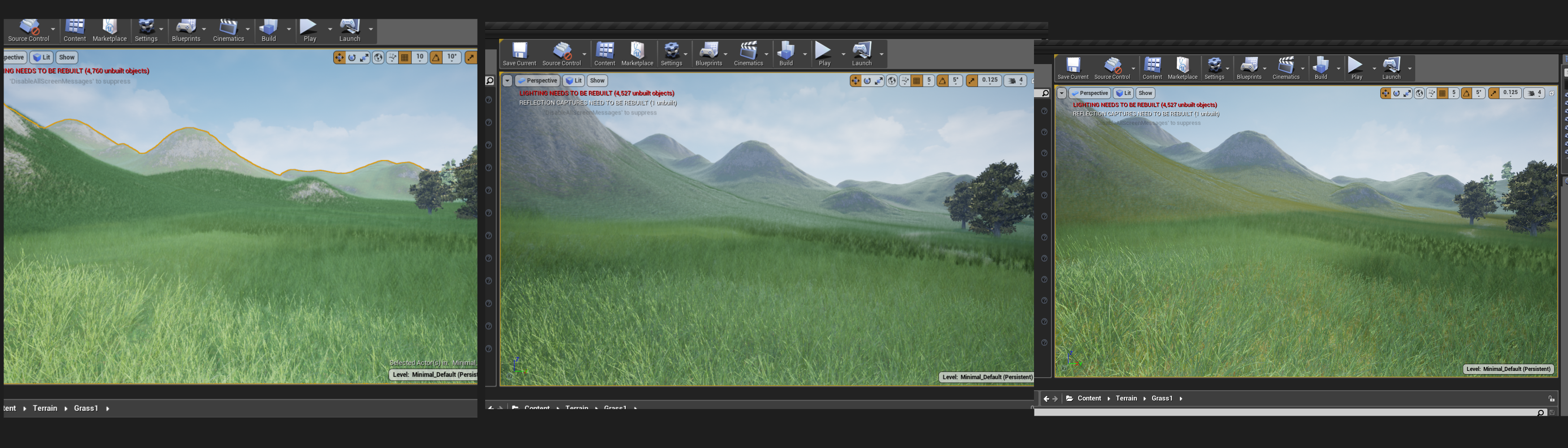Screen dimensions: 1568x448
Task: Open Show menu in right viewport
Action: point(1146,93)
